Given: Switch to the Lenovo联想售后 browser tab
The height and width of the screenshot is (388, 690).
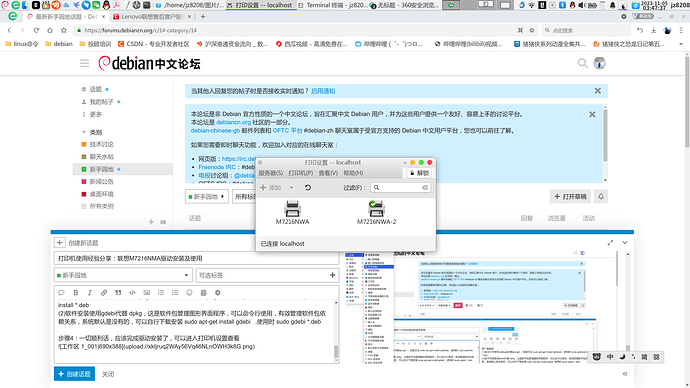Looking at the screenshot, I should (152, 17).
